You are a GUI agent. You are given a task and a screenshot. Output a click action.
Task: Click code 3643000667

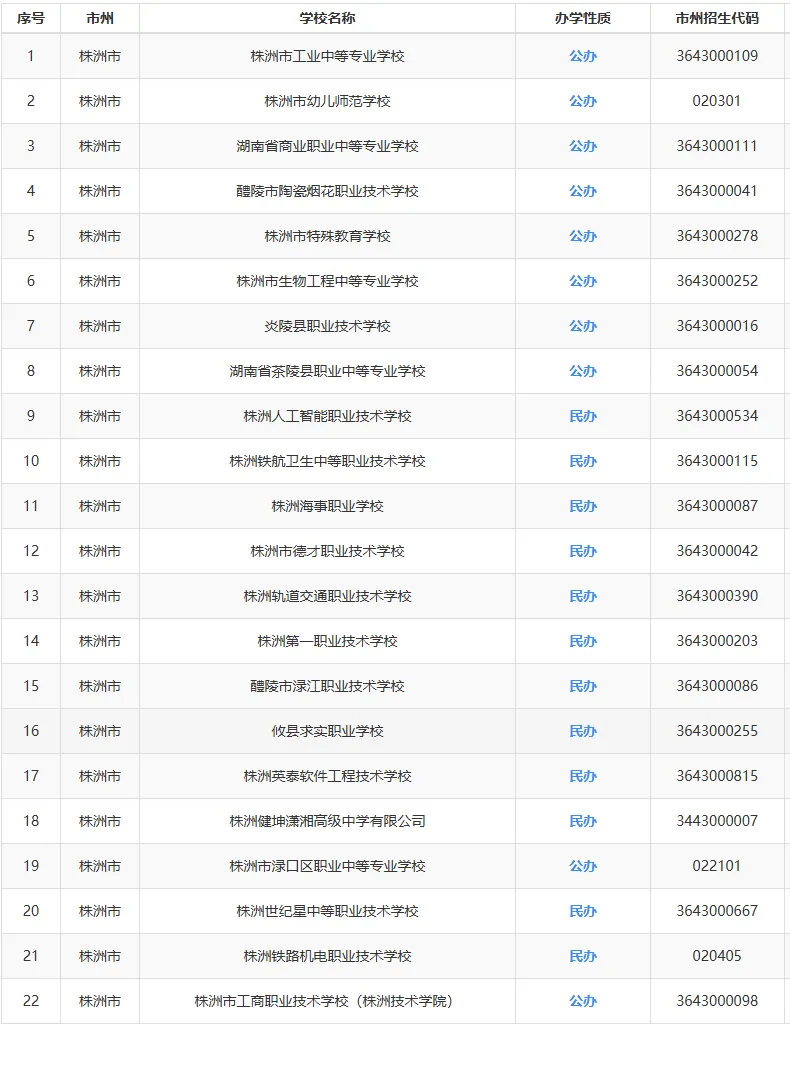717,911
